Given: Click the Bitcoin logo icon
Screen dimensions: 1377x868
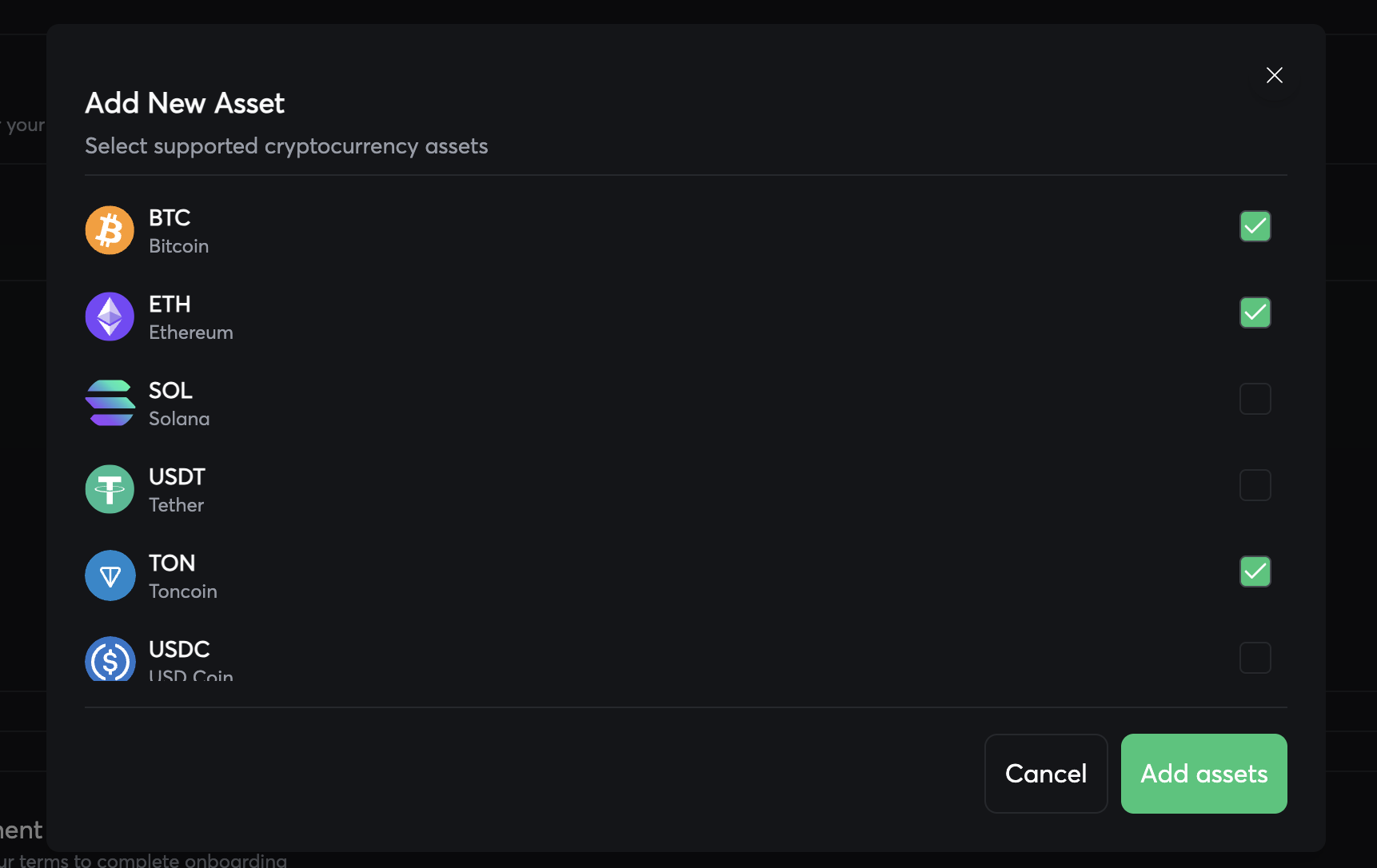Looking at the screenshot, I should pyautogui.click(x=110, y=230).
